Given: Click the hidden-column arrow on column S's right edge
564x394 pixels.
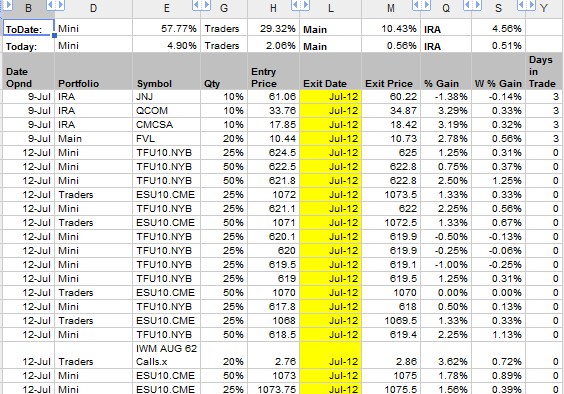Looking at the screenshot, I should [522, 5].
